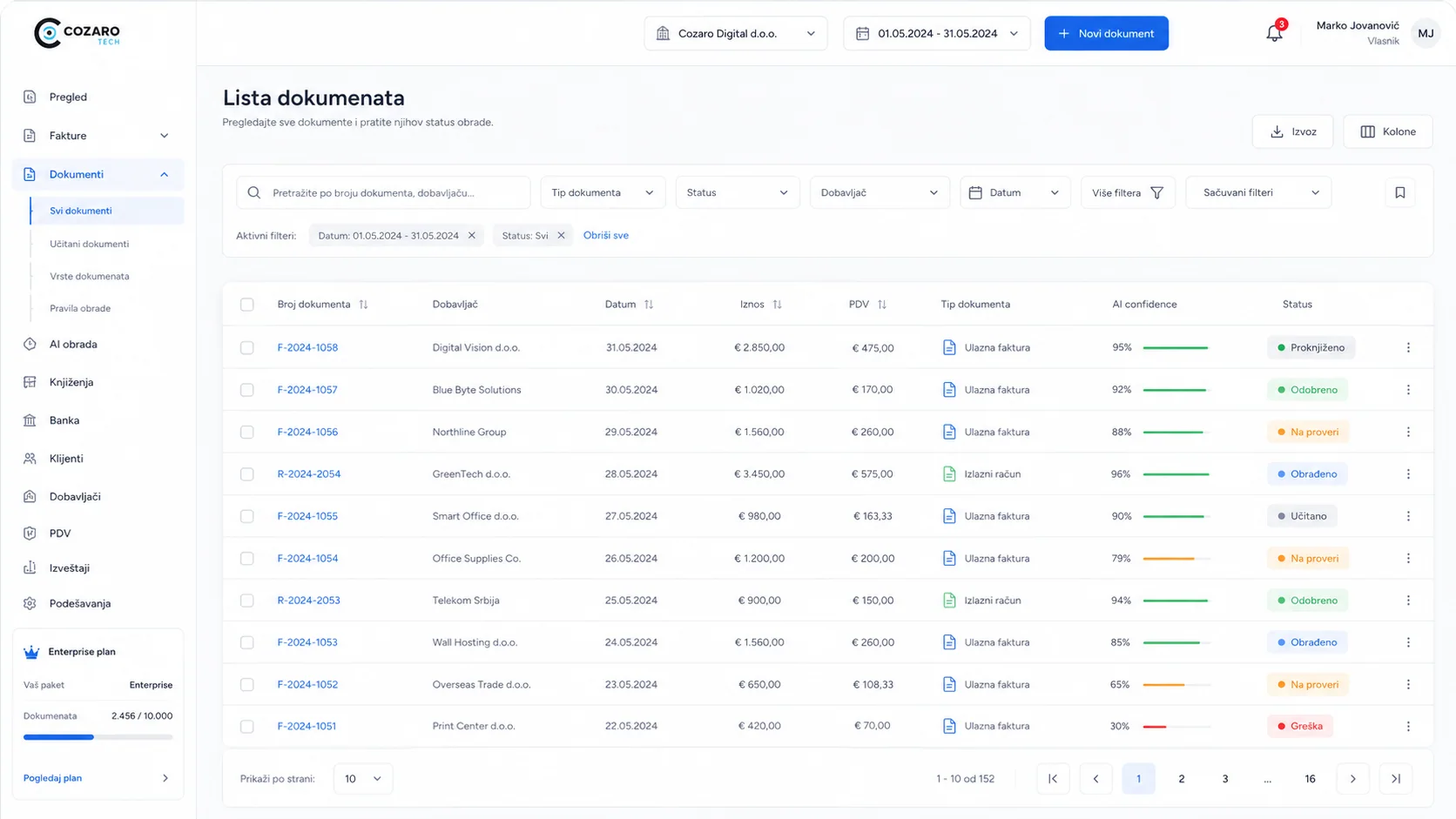This screenshot has height=819, width=1456.
Task: Click document icon in F-2024-1056 row
Action: [x=949, y=432]
